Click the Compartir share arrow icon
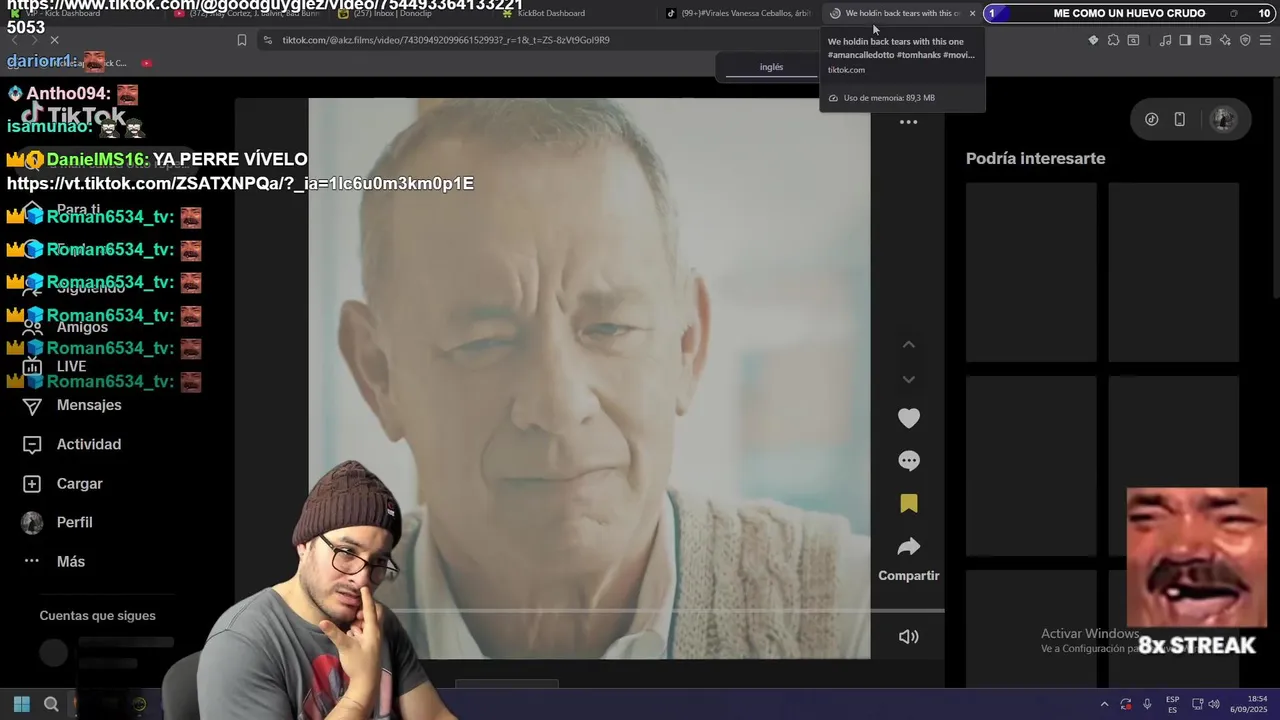The height and width of the screenshot is (720, 1280). click(908, 547)
